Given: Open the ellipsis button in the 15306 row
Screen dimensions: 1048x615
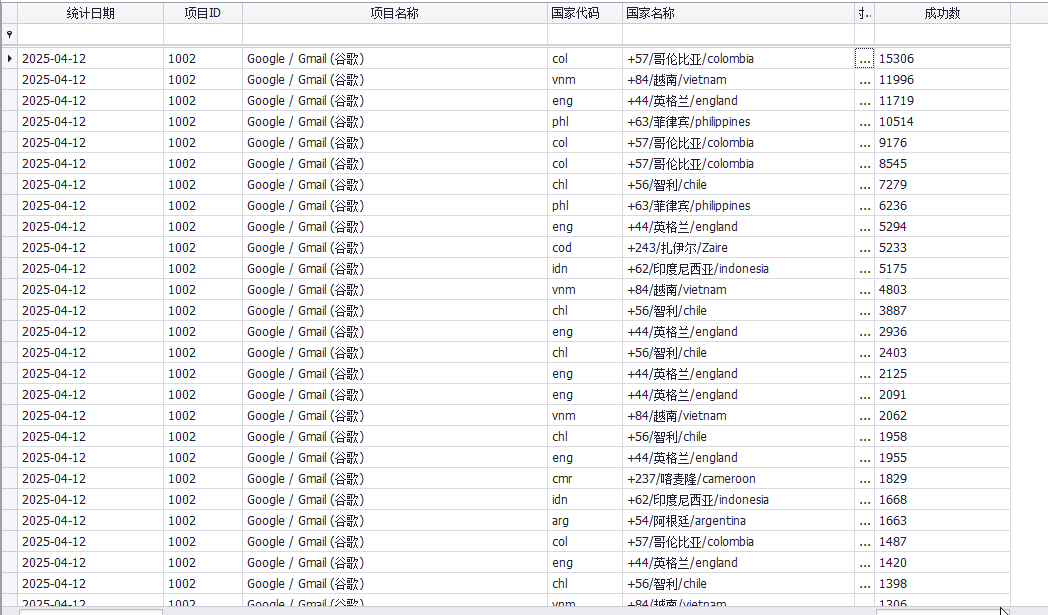Looking at the screenshot, I should click(864, 59).
